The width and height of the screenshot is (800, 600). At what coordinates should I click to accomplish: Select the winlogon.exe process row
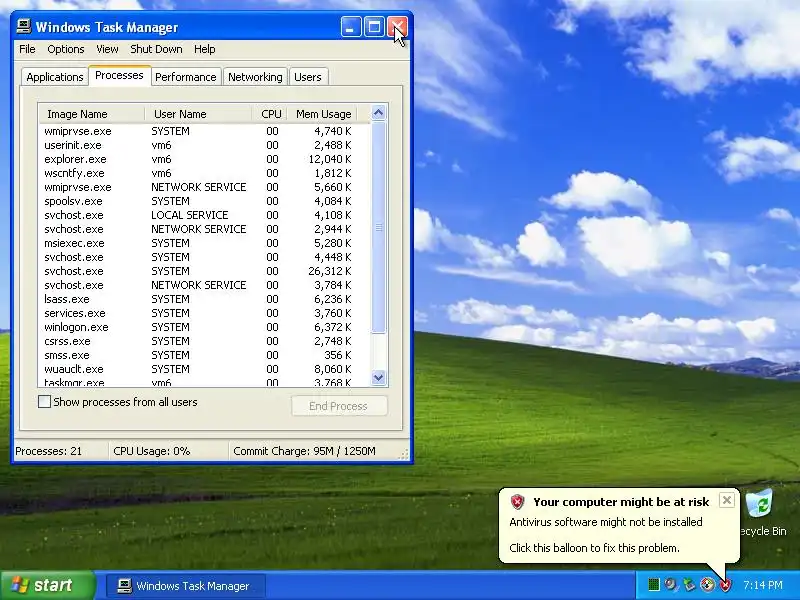[204, 327]
